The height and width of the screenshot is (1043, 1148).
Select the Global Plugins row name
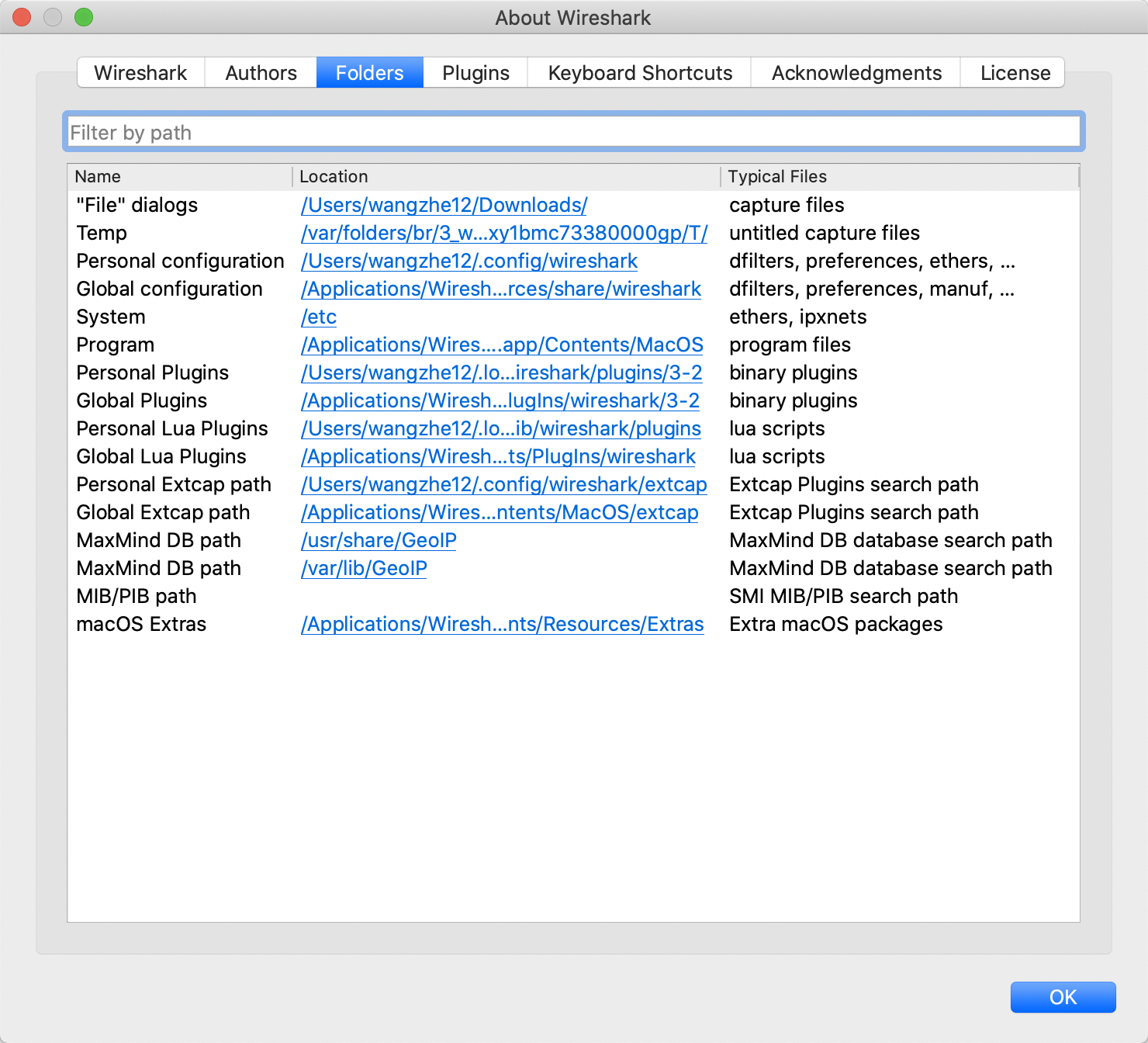point(142,400)
